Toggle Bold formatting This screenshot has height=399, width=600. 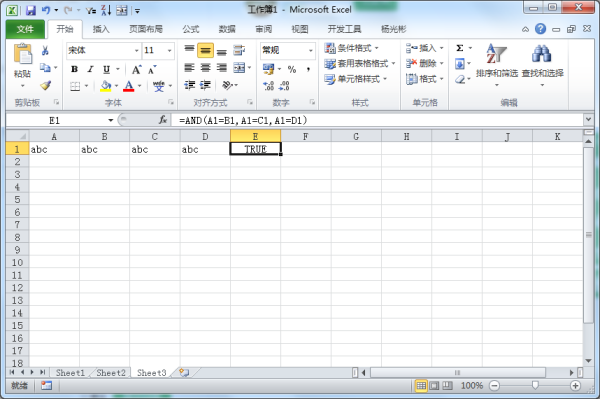(75, 69)
